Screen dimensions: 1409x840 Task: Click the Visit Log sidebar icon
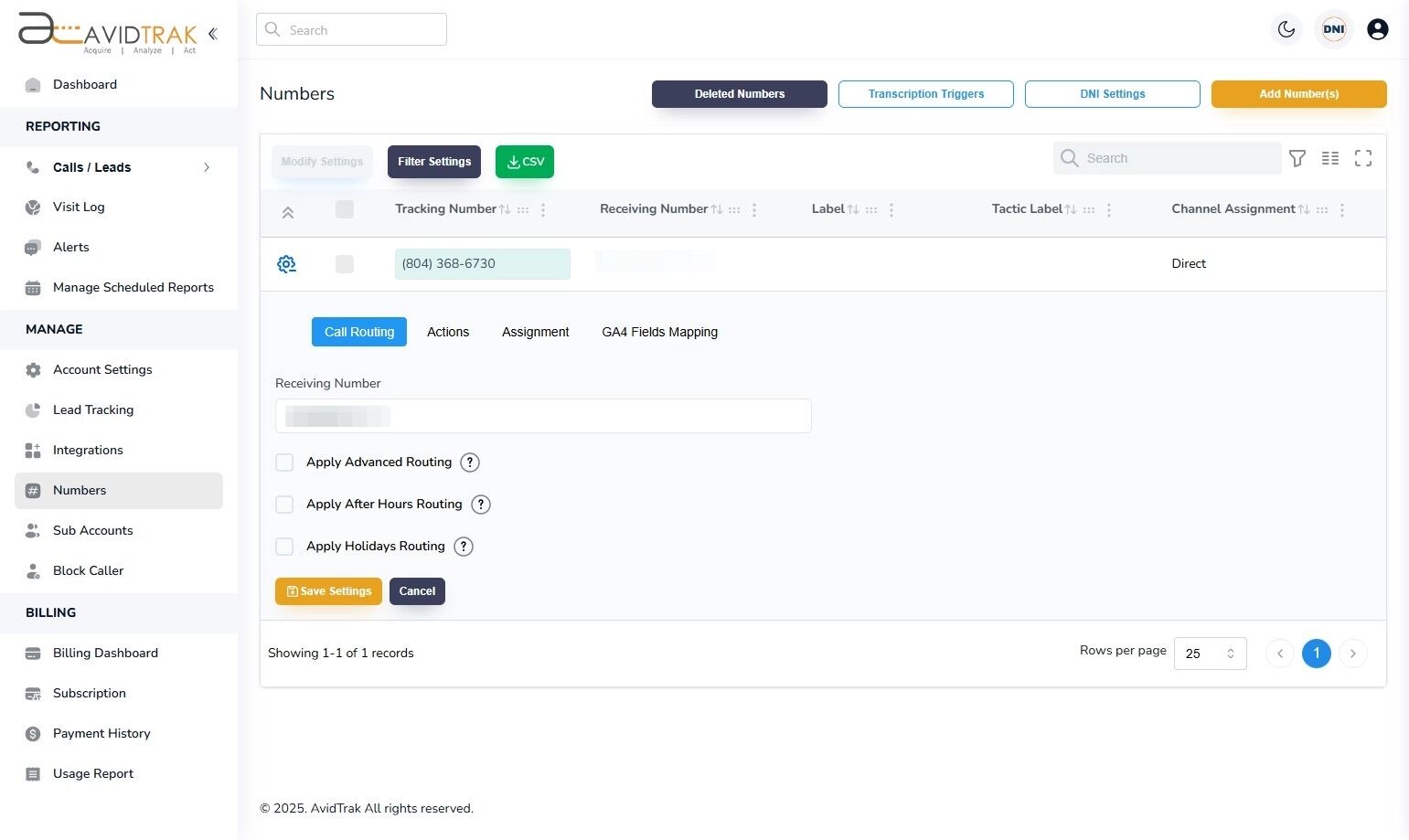33,207
